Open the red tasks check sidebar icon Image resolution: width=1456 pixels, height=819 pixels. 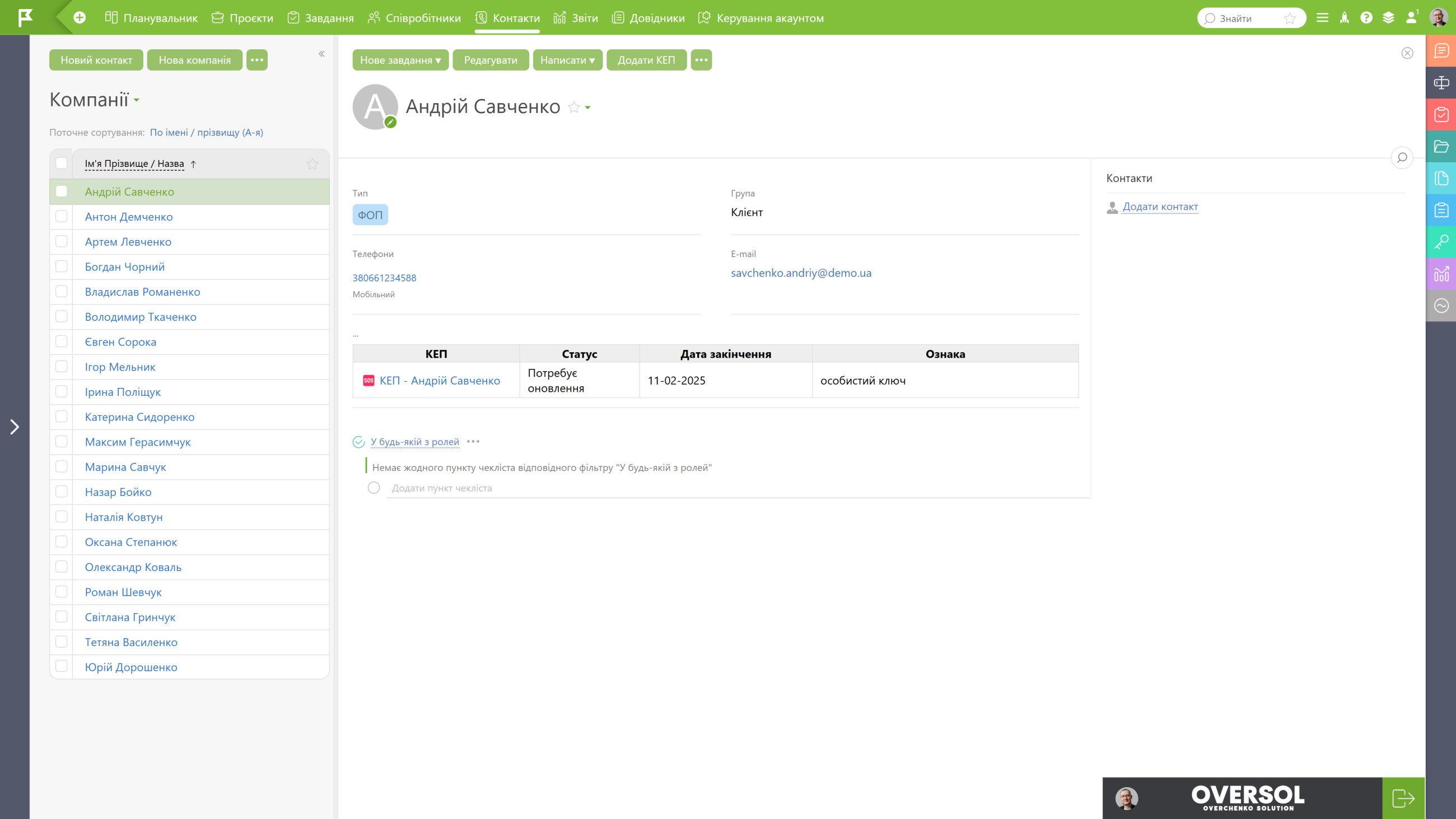(1441, 115)
